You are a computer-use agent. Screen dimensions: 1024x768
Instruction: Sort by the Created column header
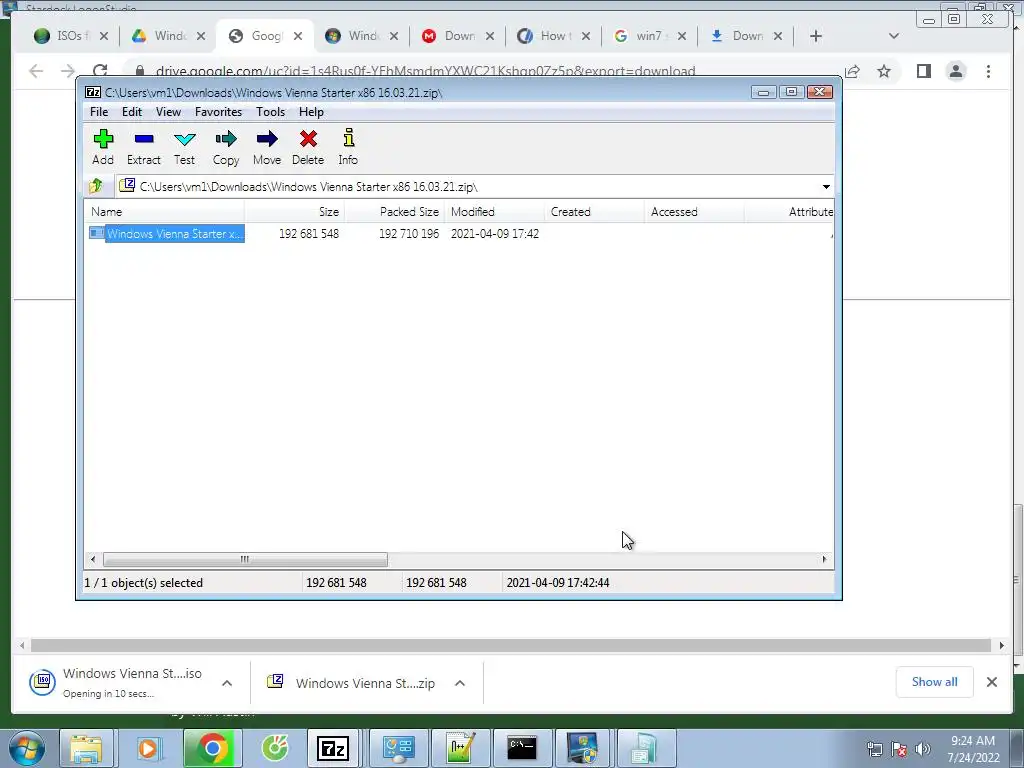point(594,212)
